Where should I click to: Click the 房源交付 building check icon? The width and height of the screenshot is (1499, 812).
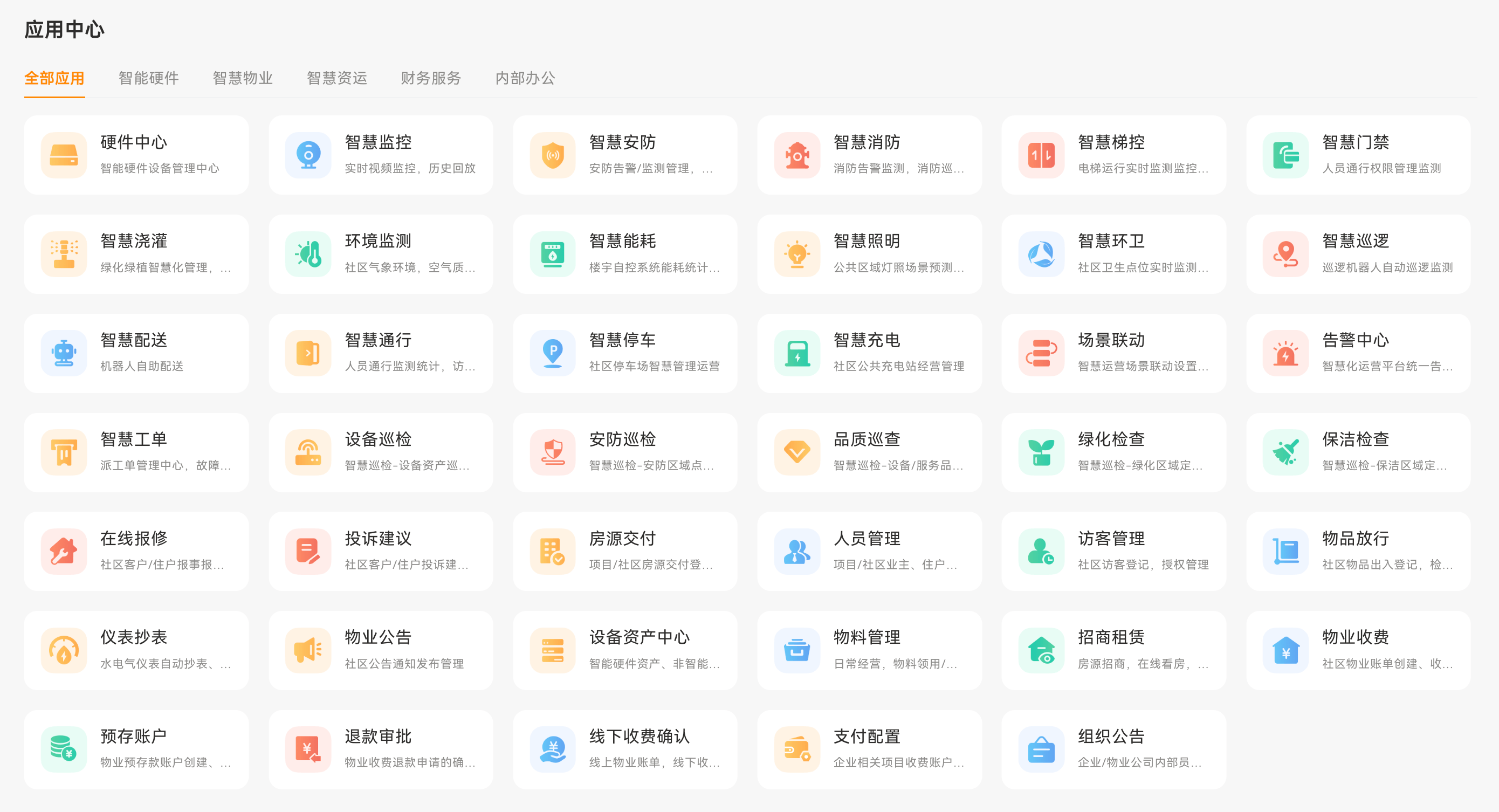(x=553, y=551)
